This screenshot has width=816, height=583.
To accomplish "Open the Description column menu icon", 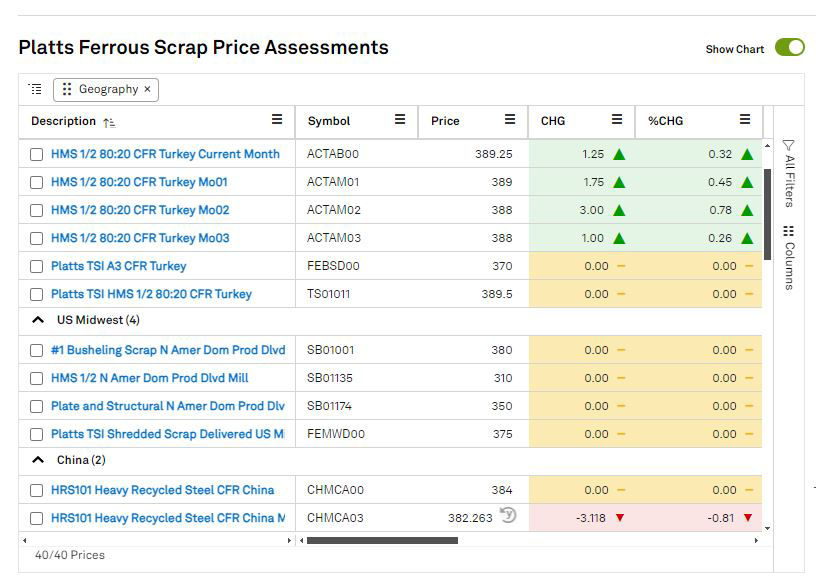I will point(277,120).
